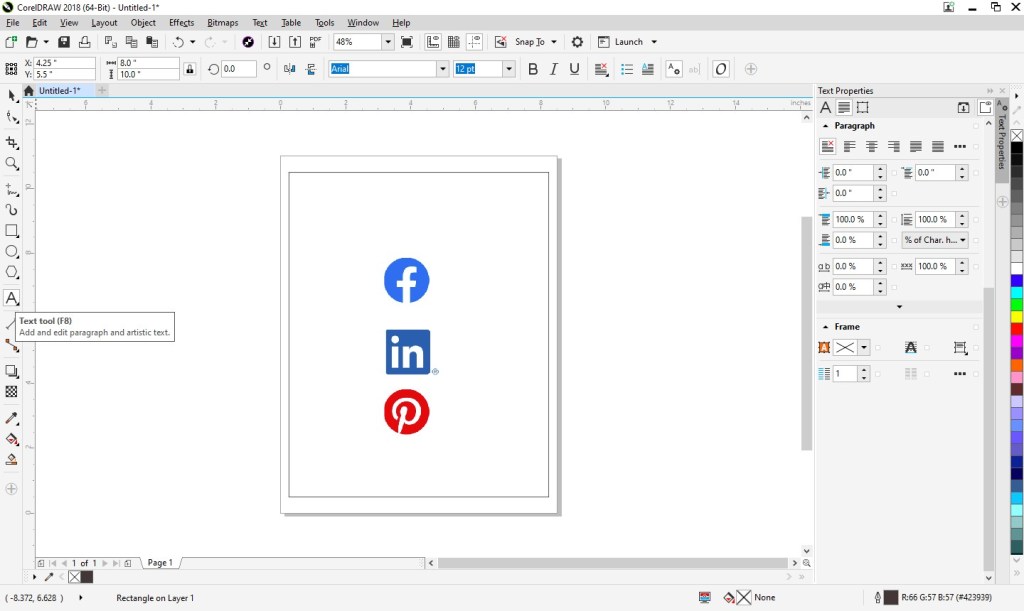The image size is (1024, 611).
Task: Click the Launch button
Action: click(x=628, y=42)
